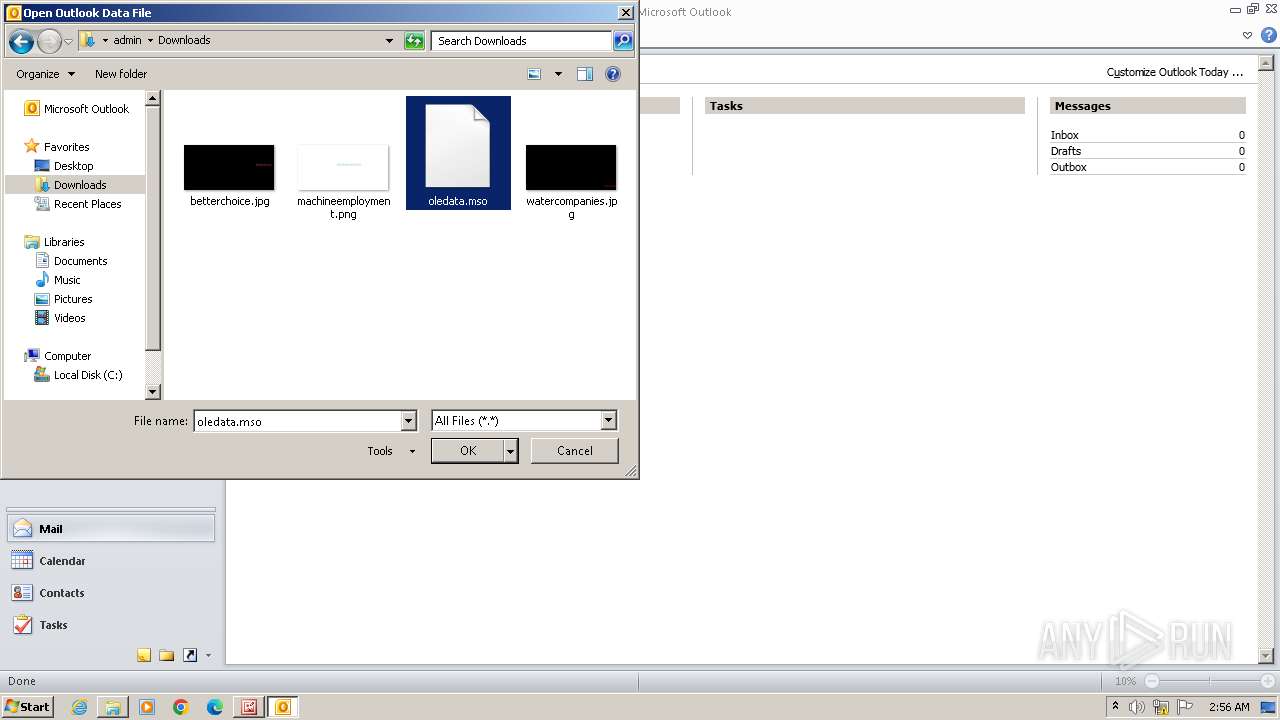Expand the address bar dropdown arrow
Viewport: 1280px width, 720px height.
coord(389,41)
